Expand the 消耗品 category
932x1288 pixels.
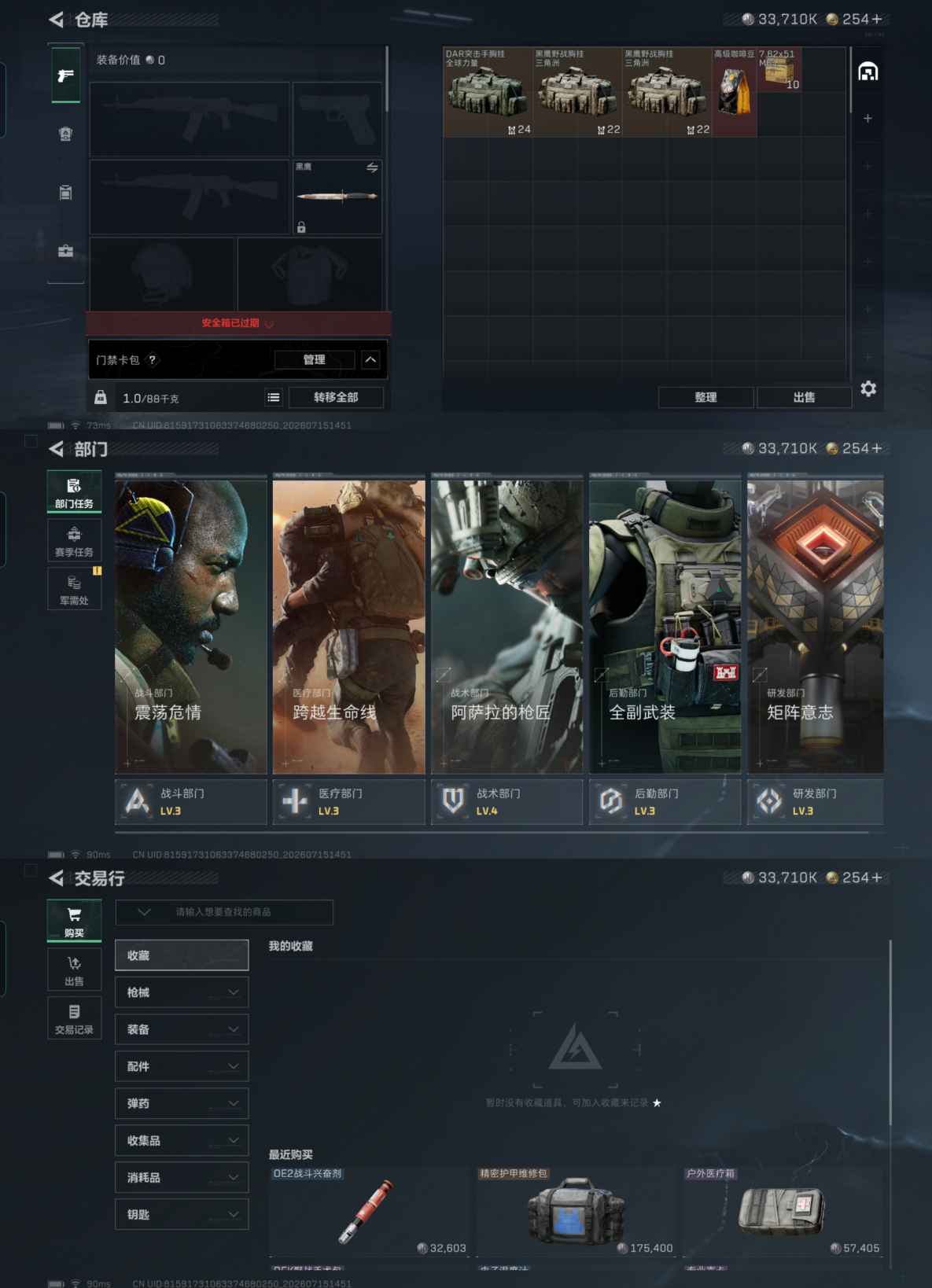pos(182,1177)
